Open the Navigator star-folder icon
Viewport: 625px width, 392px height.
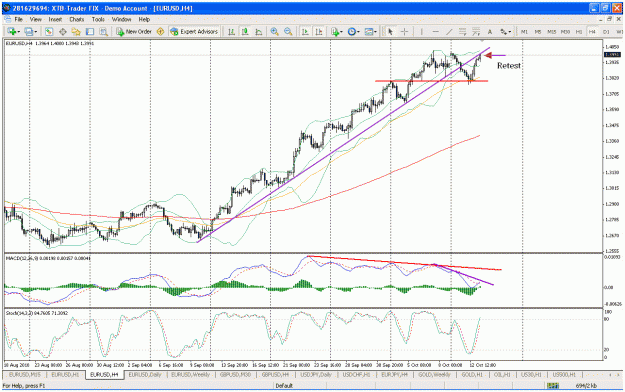coord(76,32)
